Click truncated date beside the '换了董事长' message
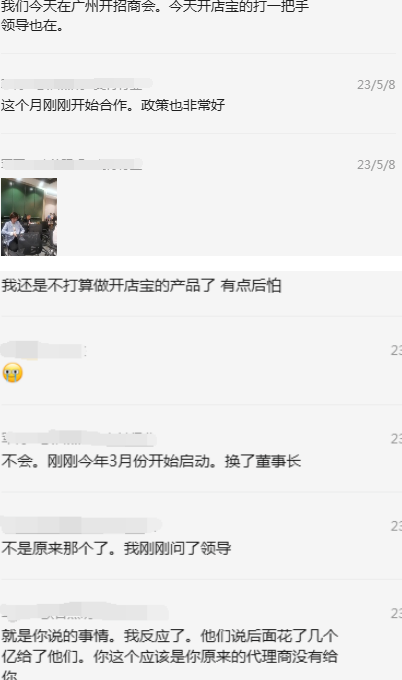 pyautogui.click(x=396, y=439)
